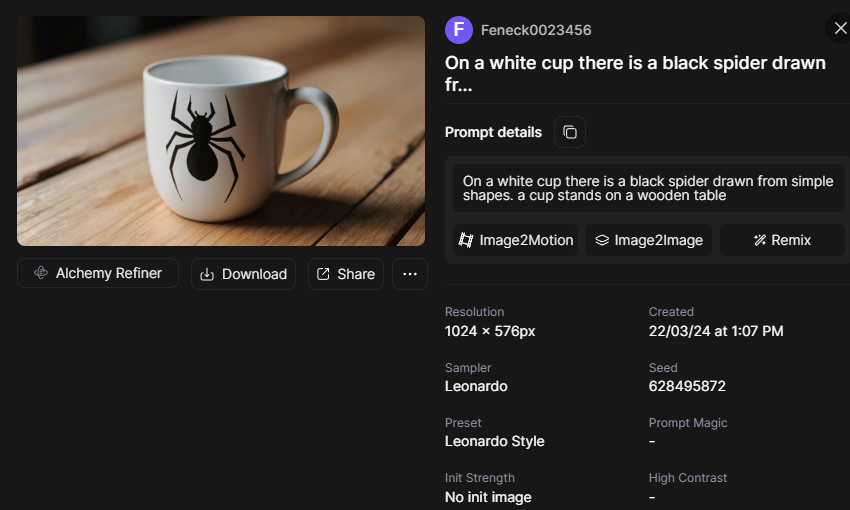
Task: Share this generated image
Action: pos(346,274)
